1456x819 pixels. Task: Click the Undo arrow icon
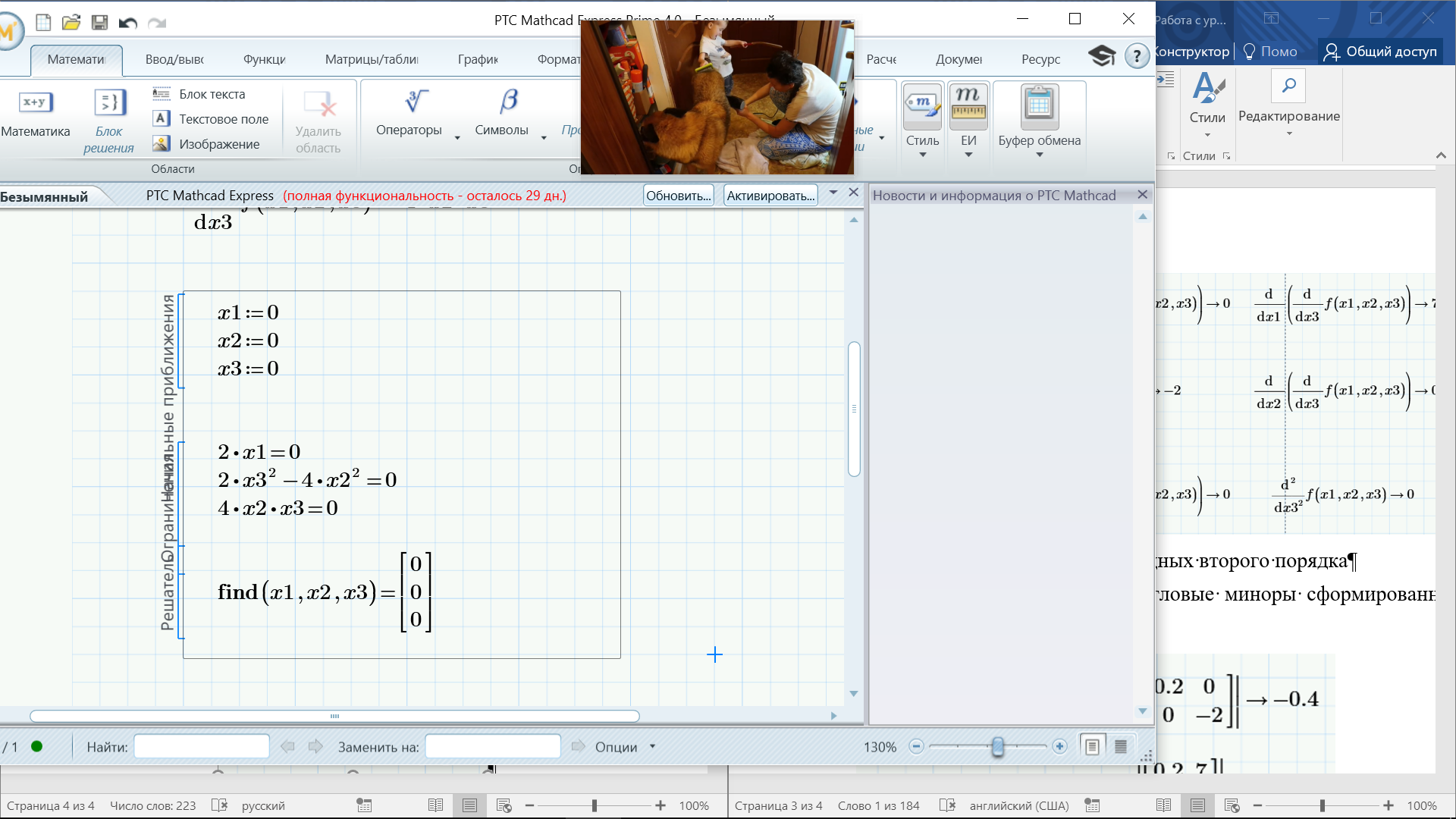point(127,22)
